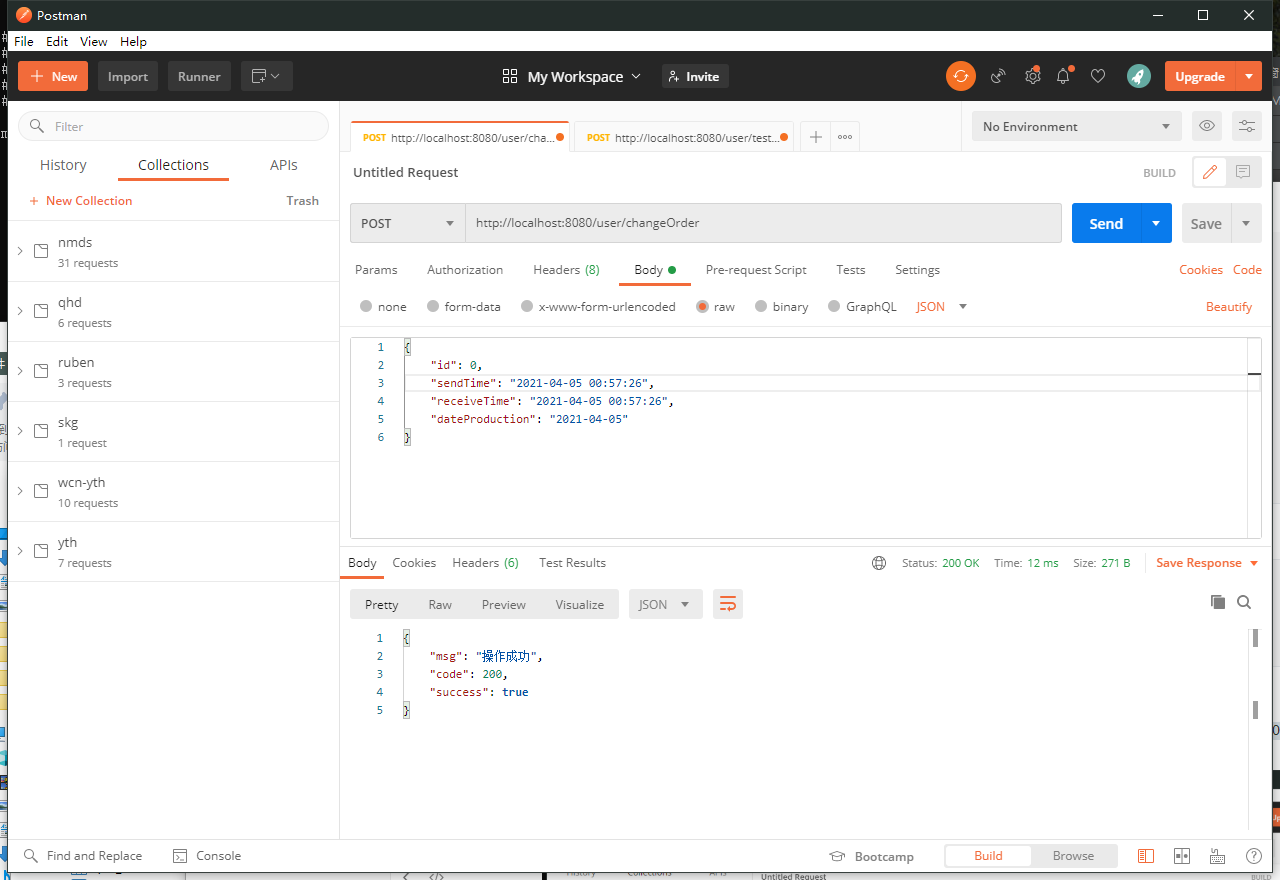Click the sync status icon
Image resolution: width=1280 pixels, height=880 pixels.
pos(961,76)
